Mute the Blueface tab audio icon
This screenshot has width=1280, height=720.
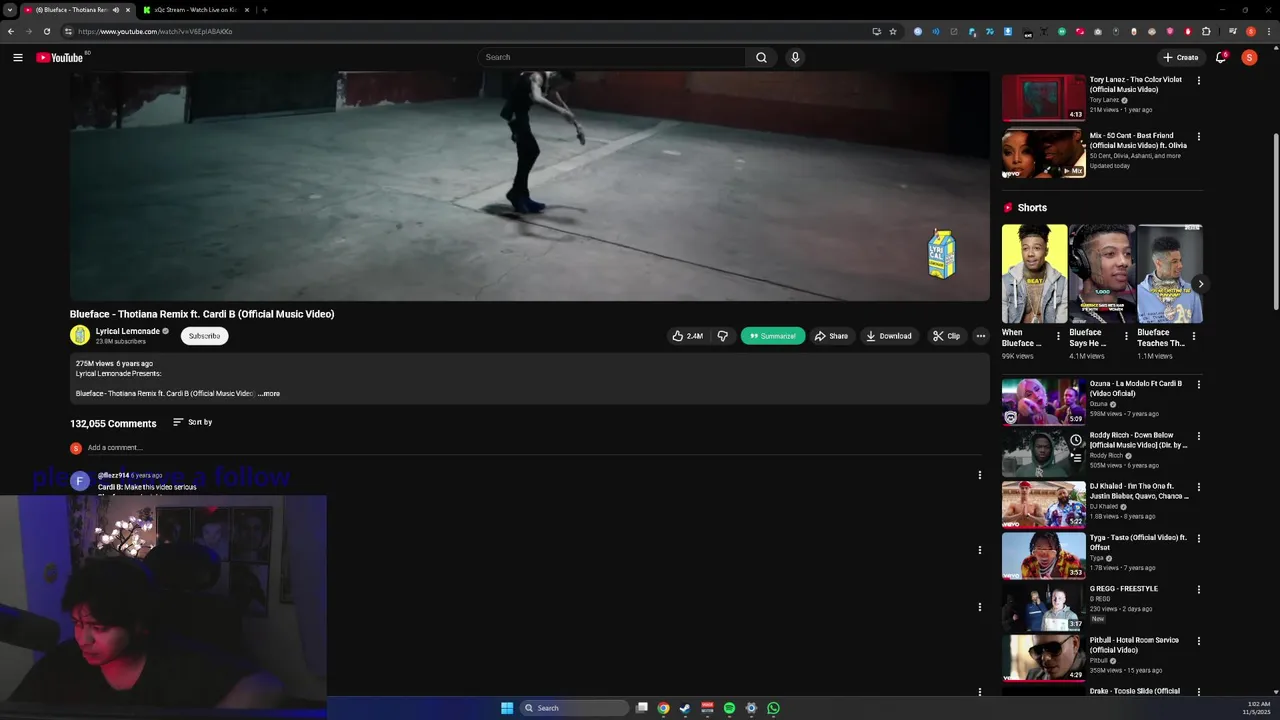tap(116, 10)
